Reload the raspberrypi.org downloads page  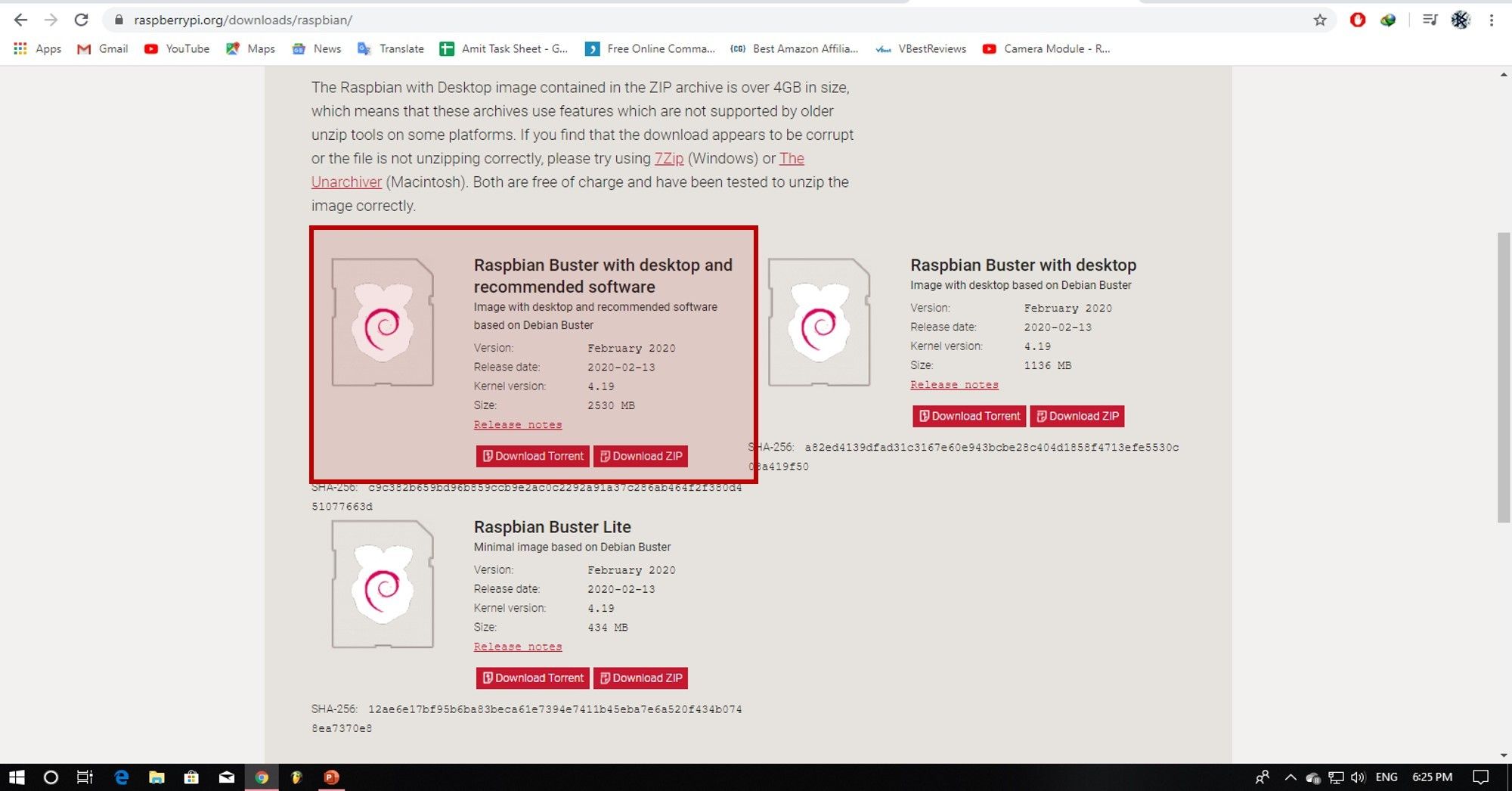click(x=82, y=20)
